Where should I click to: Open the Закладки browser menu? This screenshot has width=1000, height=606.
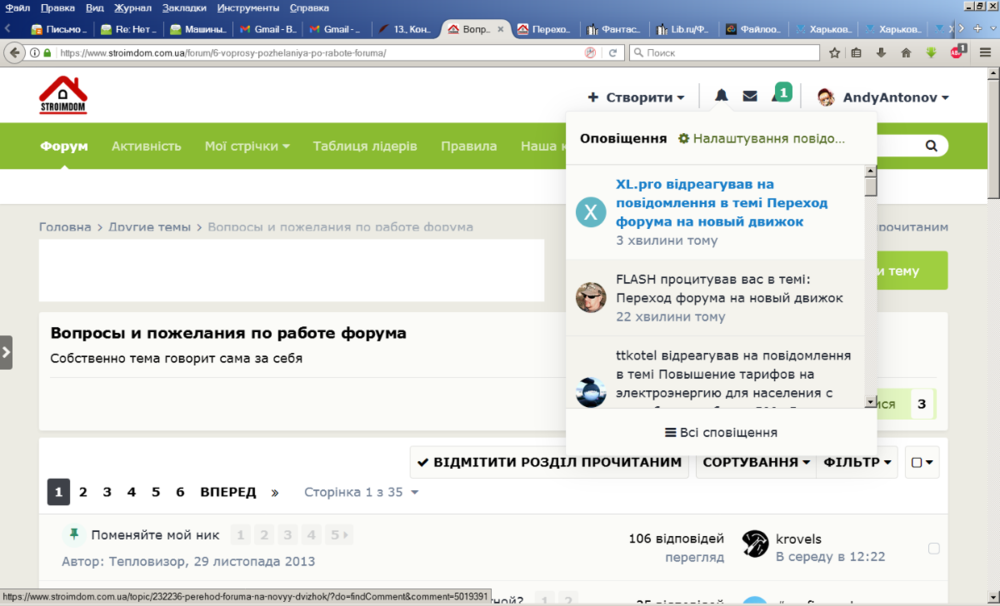184,7
